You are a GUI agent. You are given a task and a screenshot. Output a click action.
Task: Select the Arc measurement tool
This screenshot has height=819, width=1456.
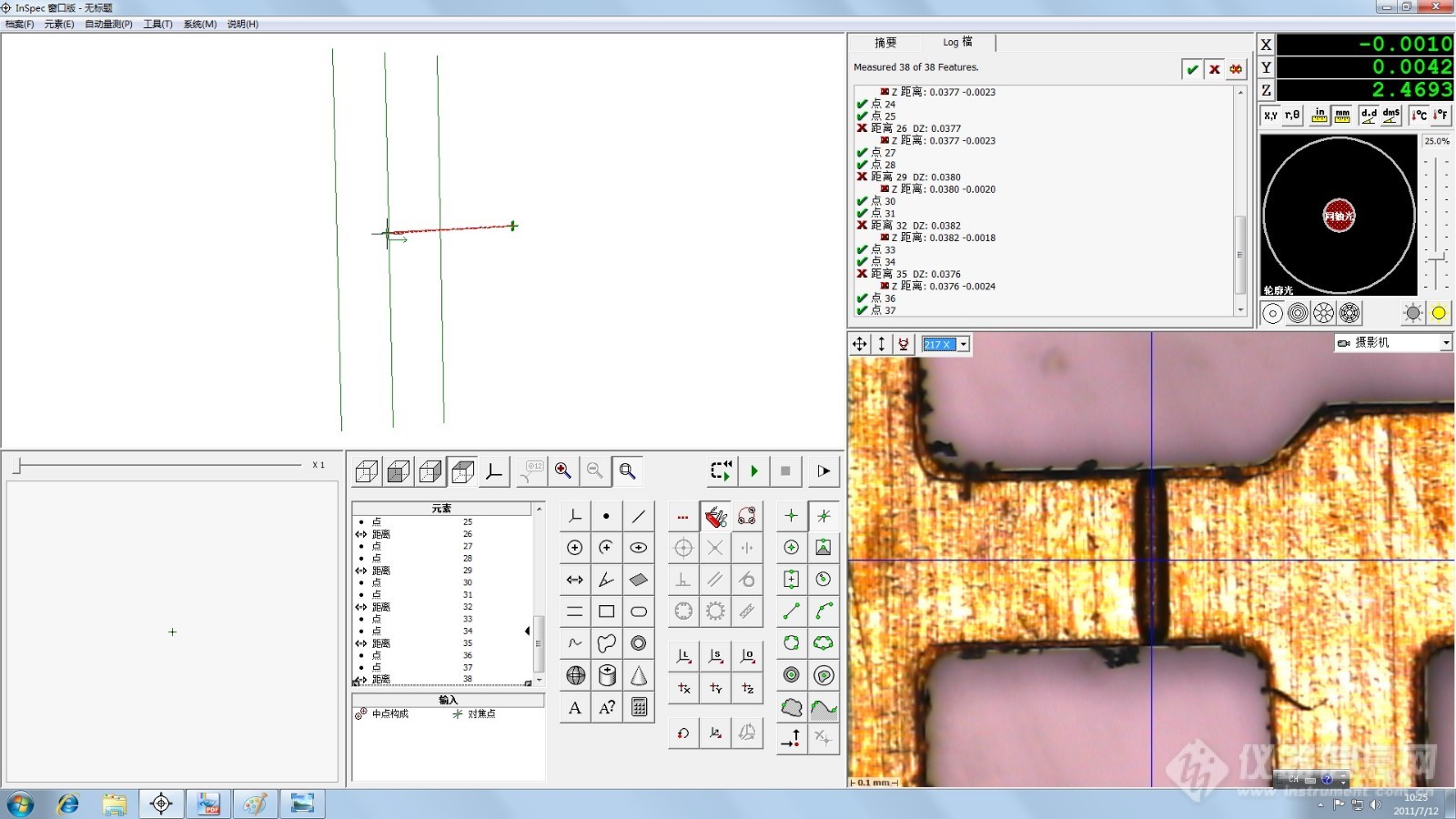[x=606, y=548]
